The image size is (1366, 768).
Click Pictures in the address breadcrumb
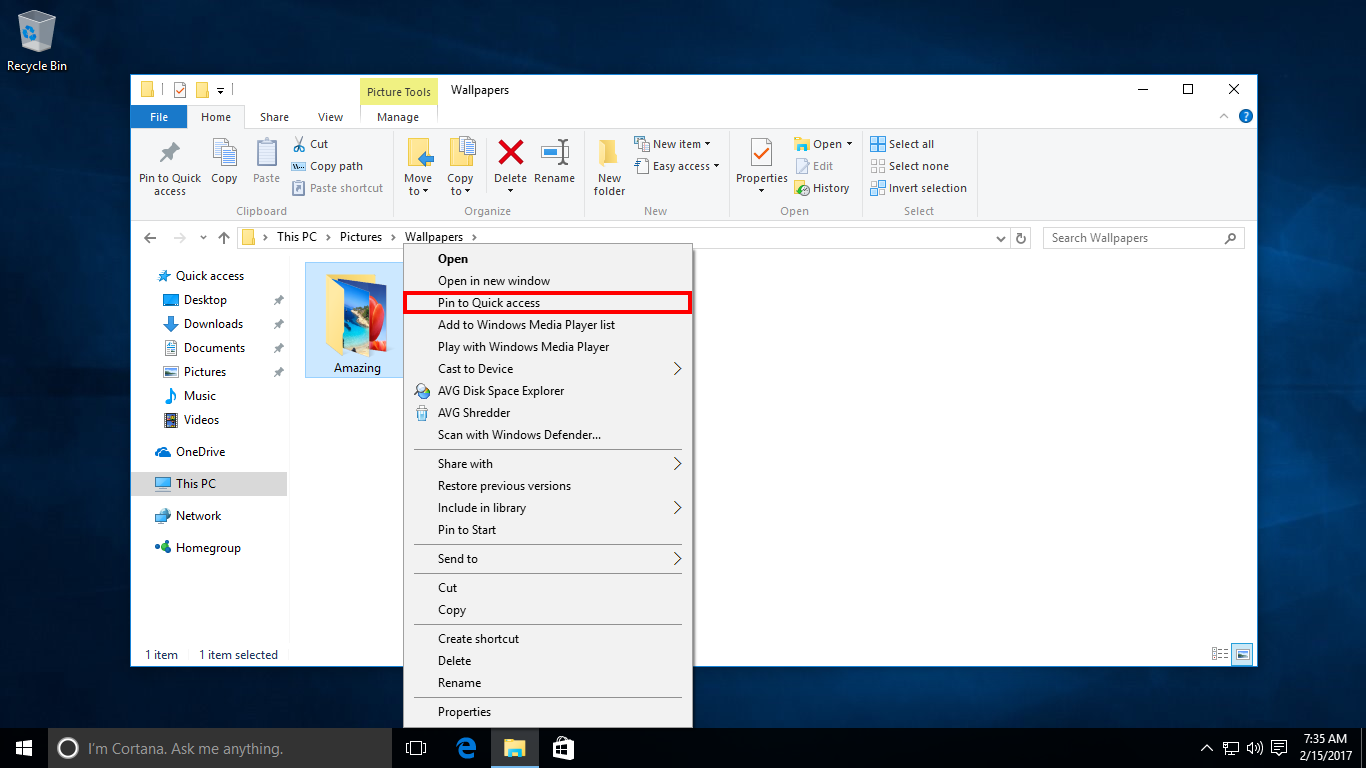[x=360, y=237]
